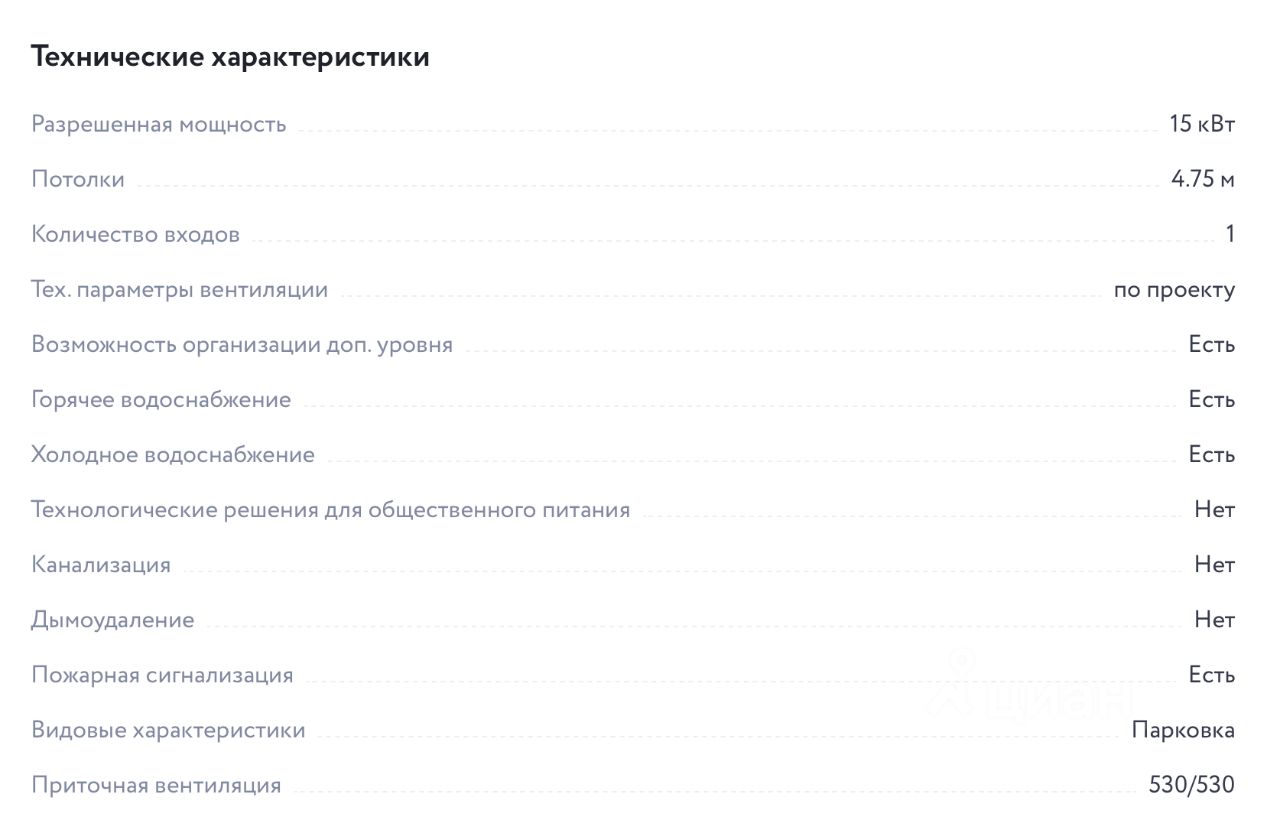Viewport: 1280px width, 817px height.
Task: Click the 'Пожарная сигнализация' label
Action: [x=162, y=675]
